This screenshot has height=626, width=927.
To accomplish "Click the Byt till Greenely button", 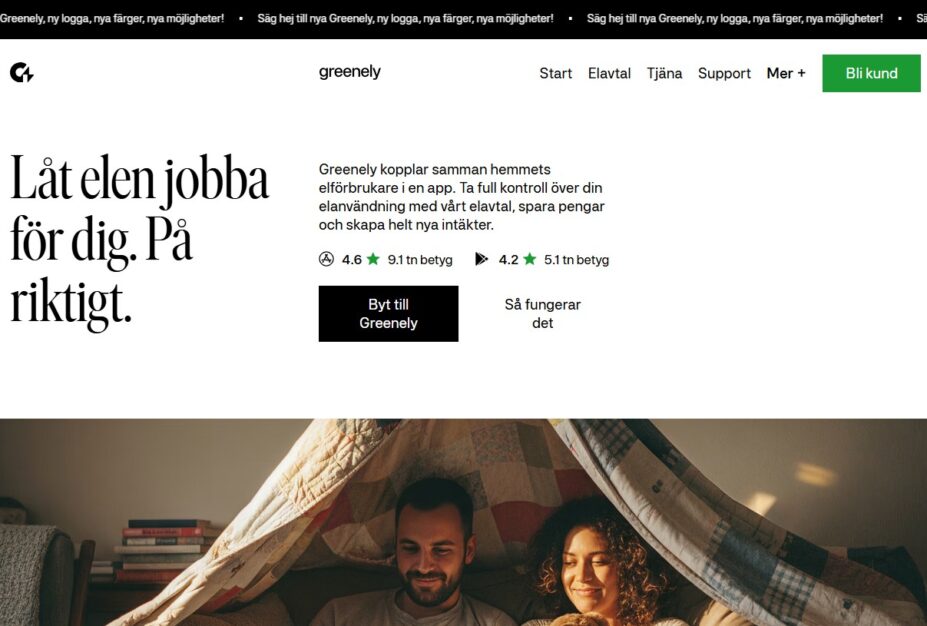I will click(388, 314).
